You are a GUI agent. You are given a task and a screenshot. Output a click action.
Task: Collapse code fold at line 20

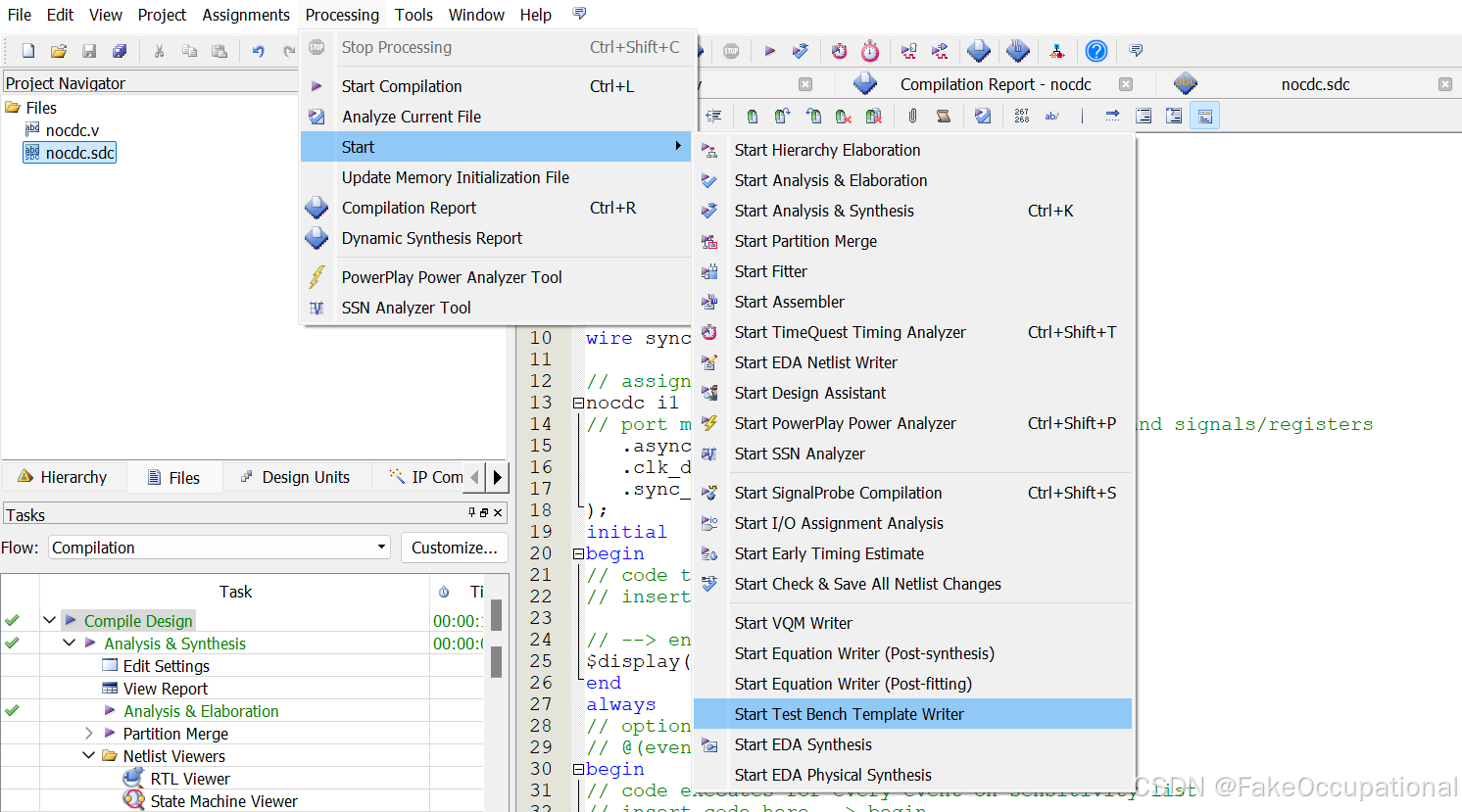click(x=578, y=553)
